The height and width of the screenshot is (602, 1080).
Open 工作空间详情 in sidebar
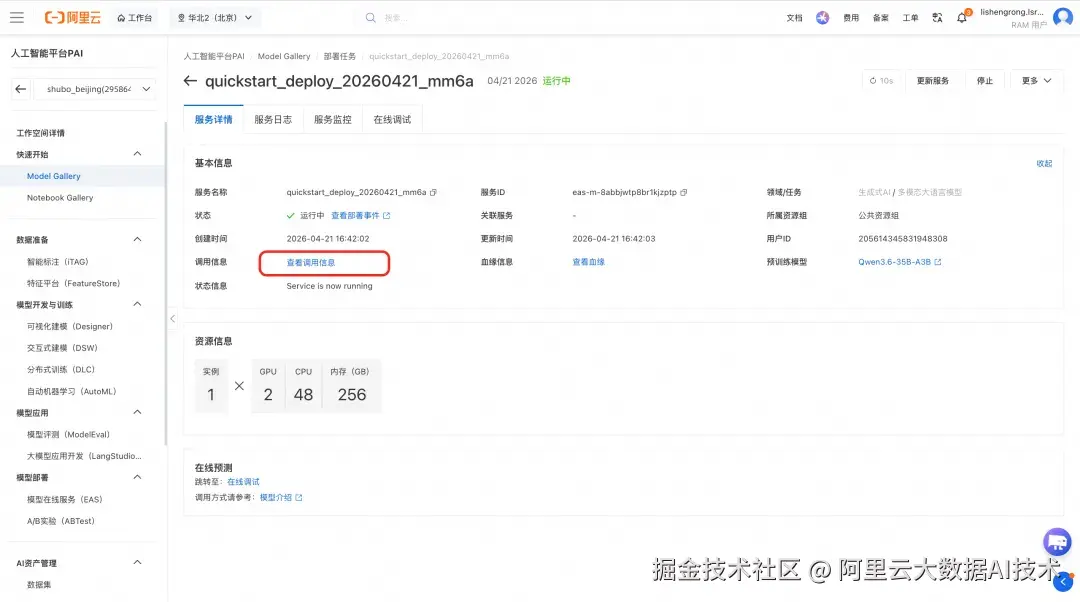41,133
